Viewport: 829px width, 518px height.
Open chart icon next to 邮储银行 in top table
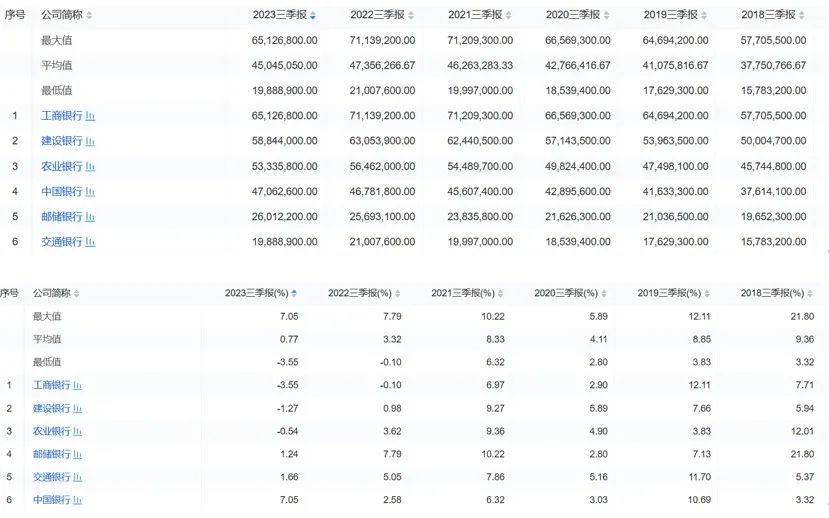click(90, 217)
